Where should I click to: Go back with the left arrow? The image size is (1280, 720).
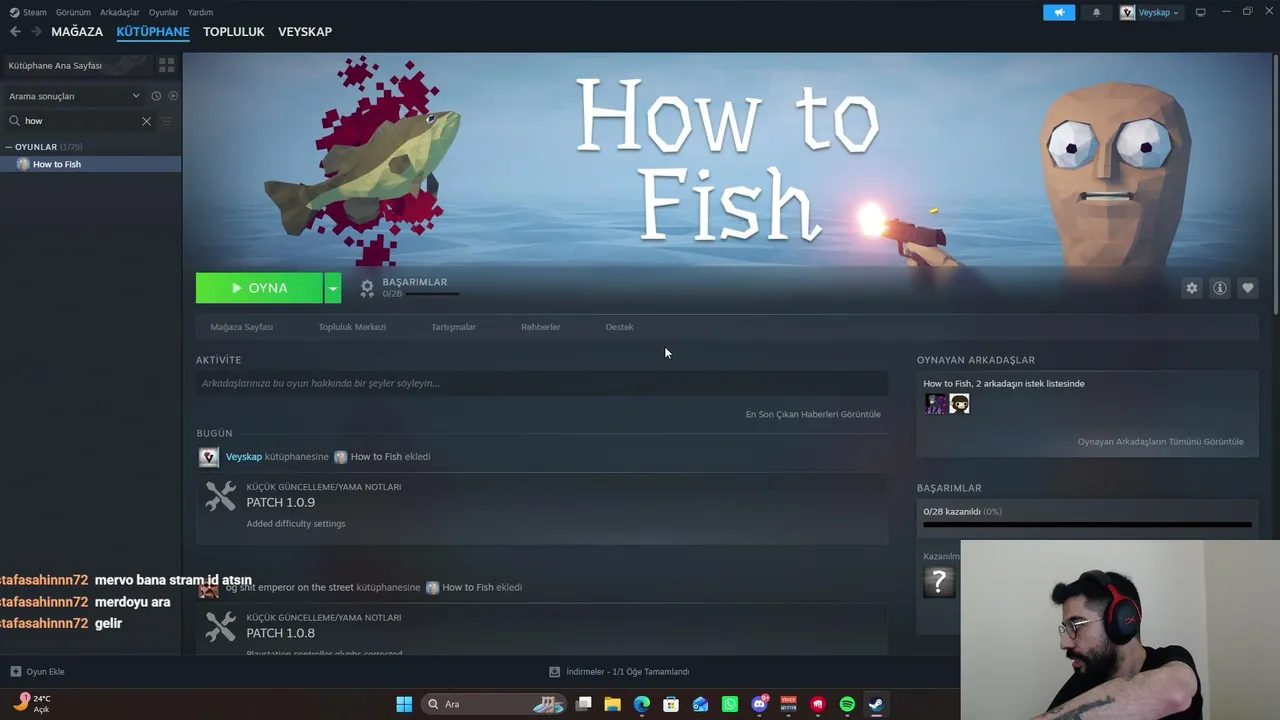(x=15, y=32)
